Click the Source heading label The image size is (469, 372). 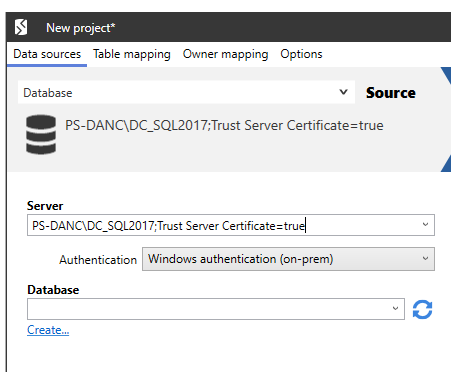pyautogui.click(x=391, y=93)
